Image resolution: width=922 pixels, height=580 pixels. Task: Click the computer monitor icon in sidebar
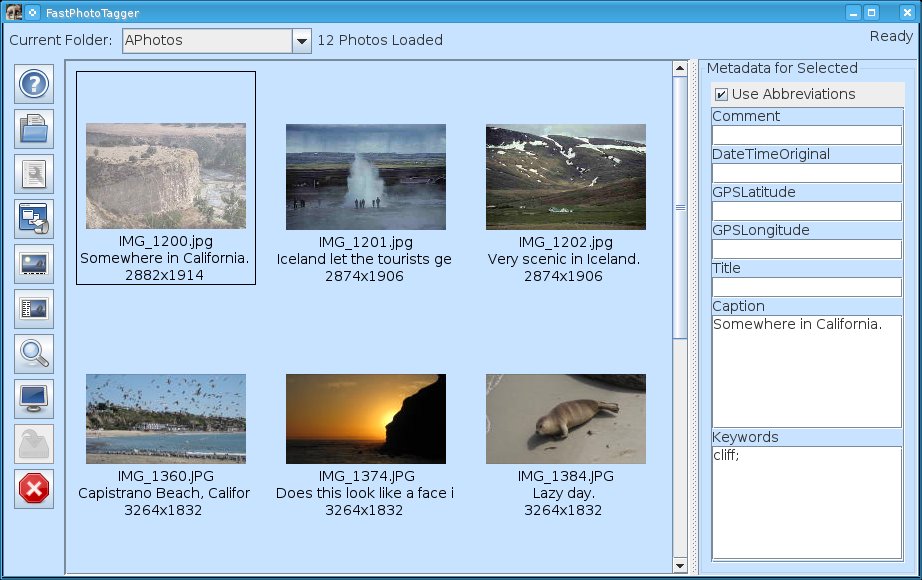click(x=34, y=399)
